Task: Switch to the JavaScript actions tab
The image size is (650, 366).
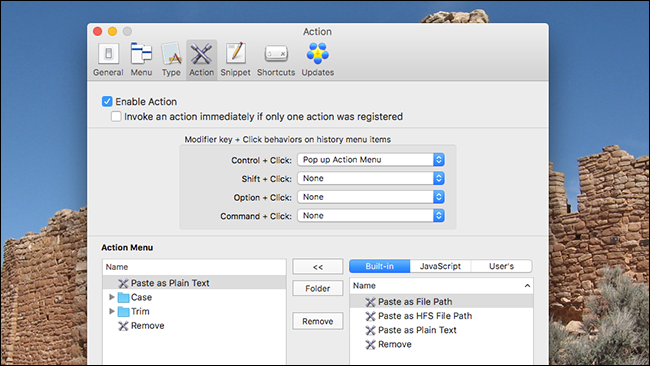Action: tap(440, 266)
